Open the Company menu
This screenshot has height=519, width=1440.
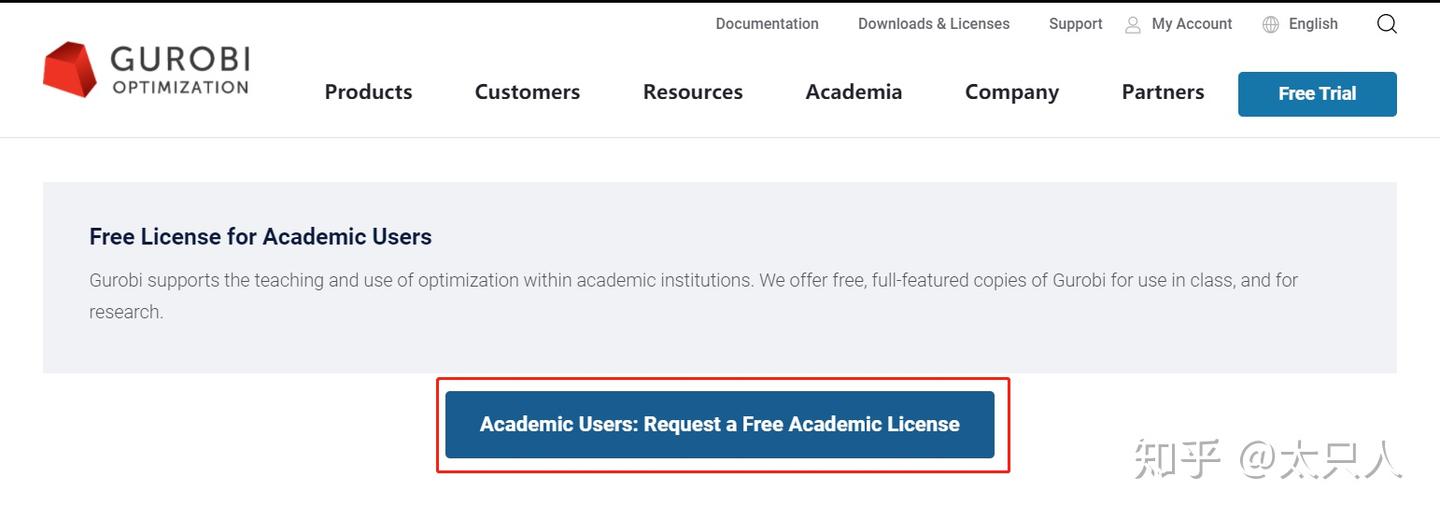coord(1011,92)
